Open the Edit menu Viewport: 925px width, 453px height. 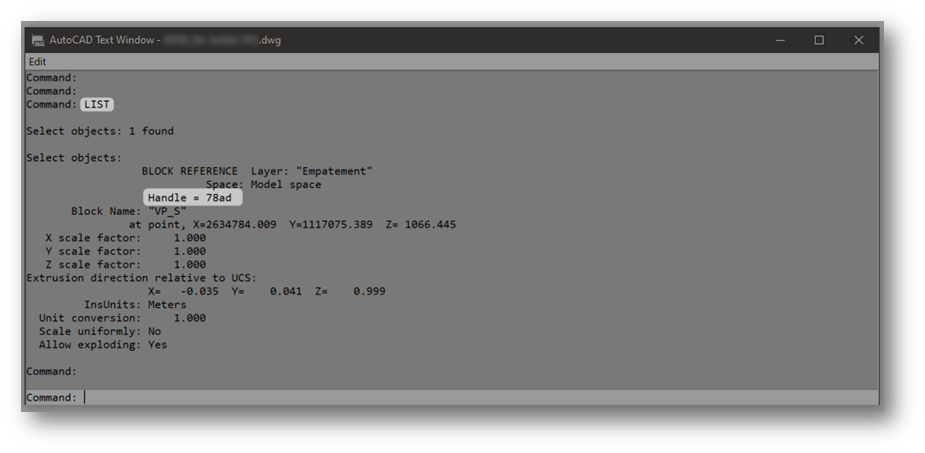37,62
